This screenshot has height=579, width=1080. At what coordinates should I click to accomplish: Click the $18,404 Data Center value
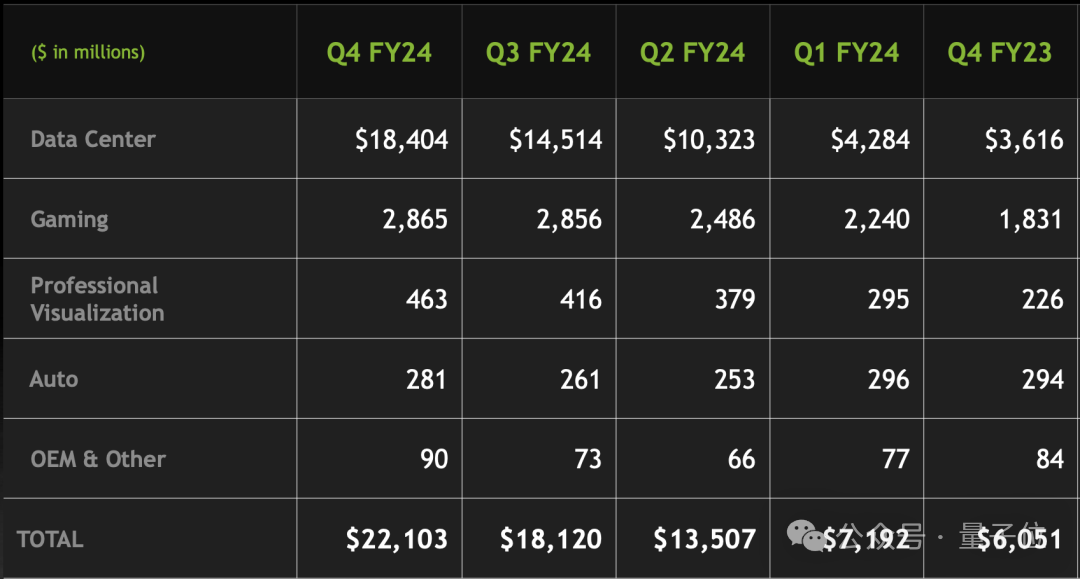coord(402,140)
